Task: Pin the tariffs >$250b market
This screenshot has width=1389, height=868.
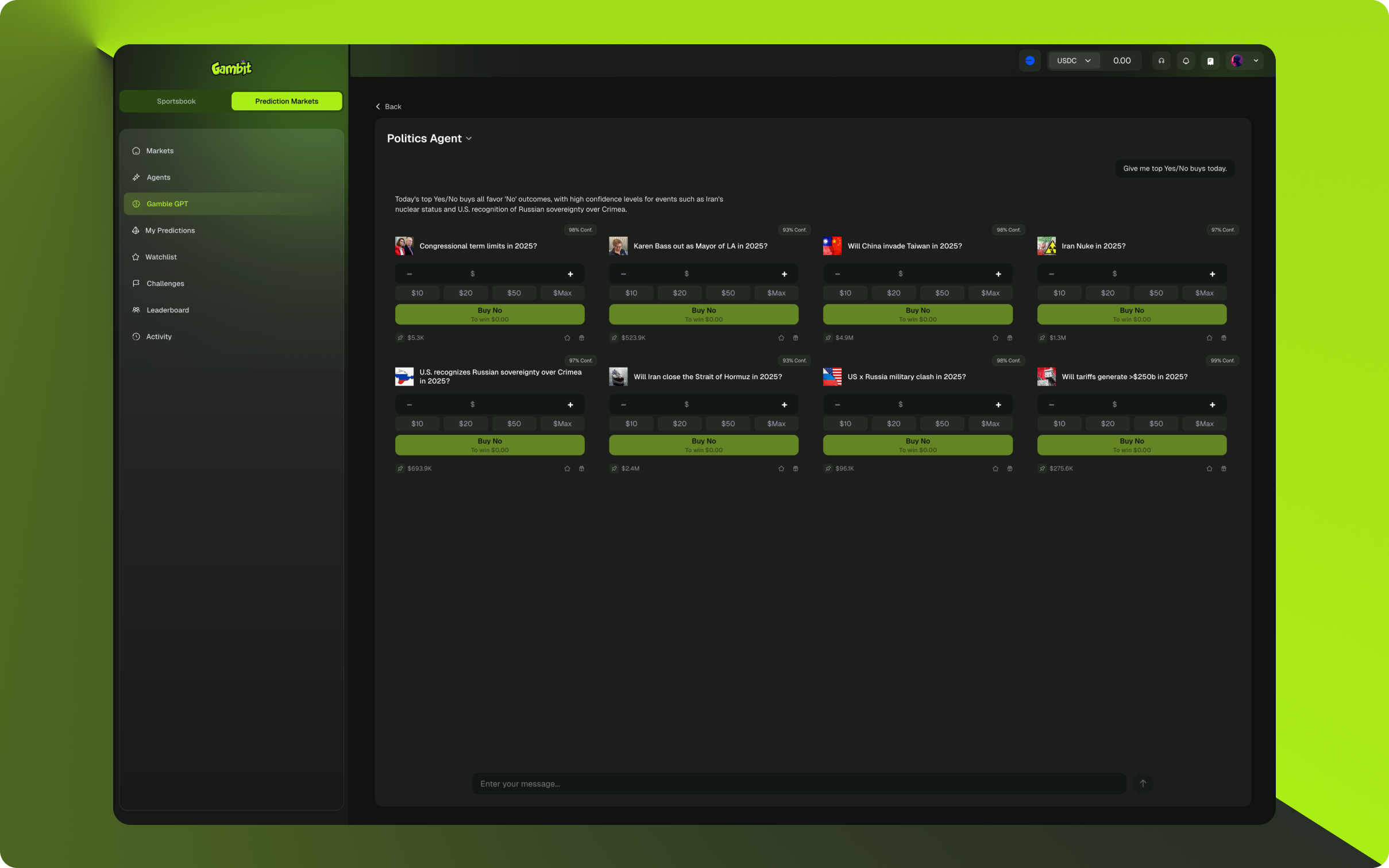Action: pyautogui.click(x=1042, y=469)
